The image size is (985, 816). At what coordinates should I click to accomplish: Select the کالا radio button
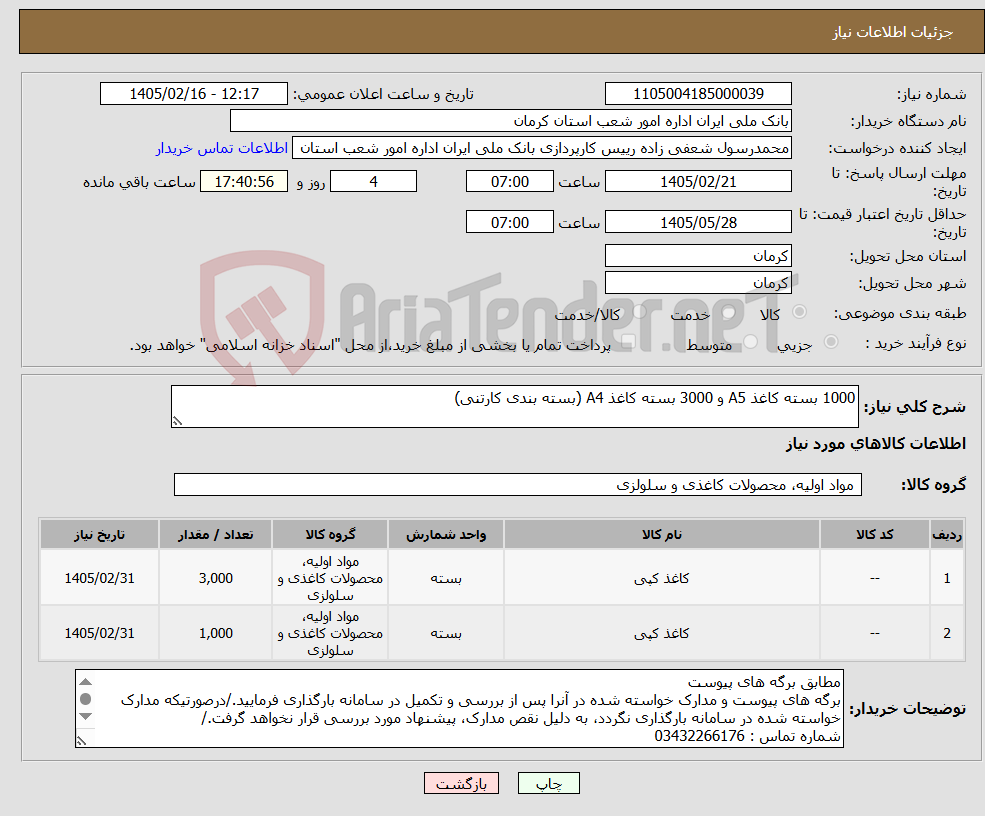click(800, 312)
